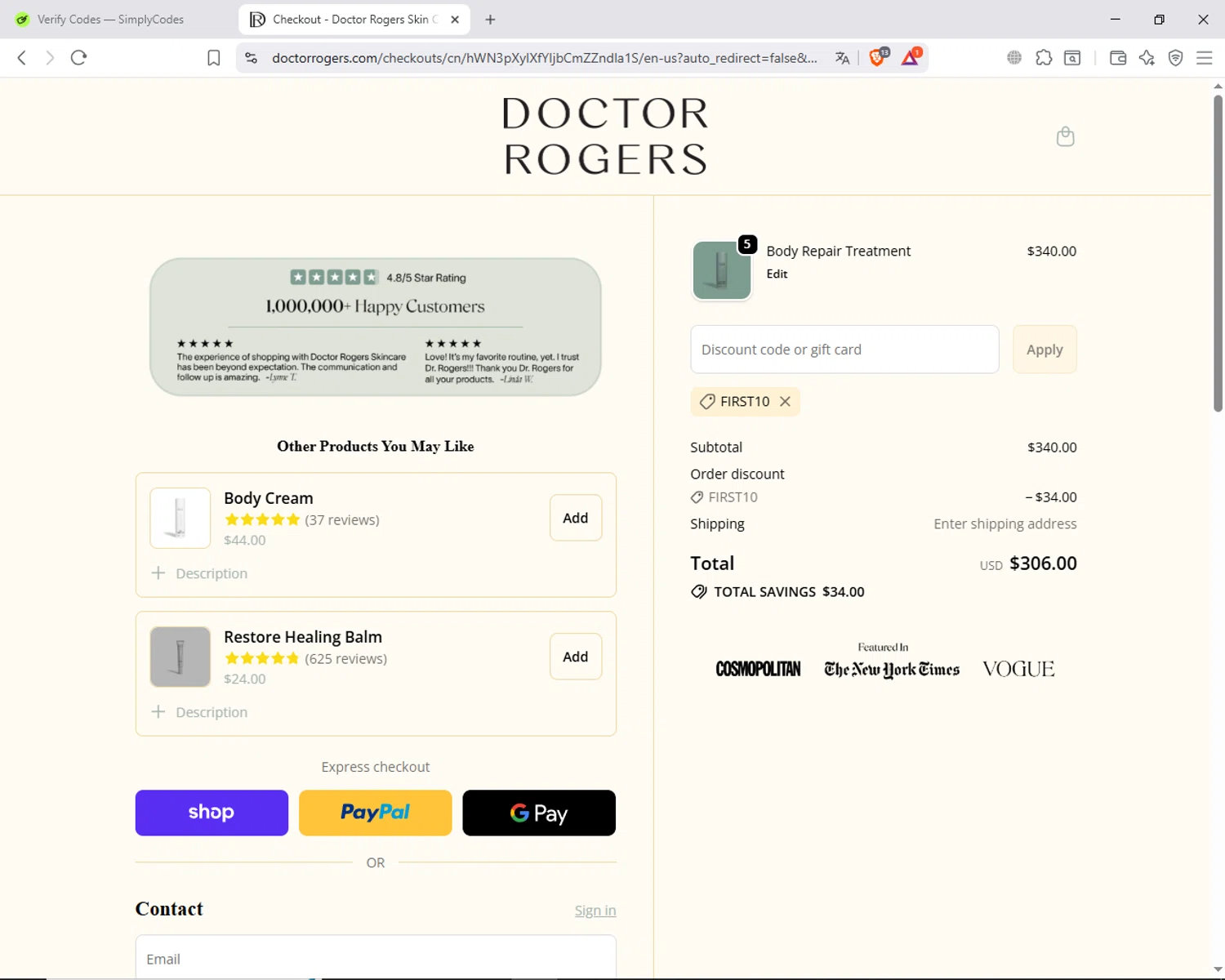The image size is (1225, 980).
Task: Open a new browser tab
Action: [490, 20]
